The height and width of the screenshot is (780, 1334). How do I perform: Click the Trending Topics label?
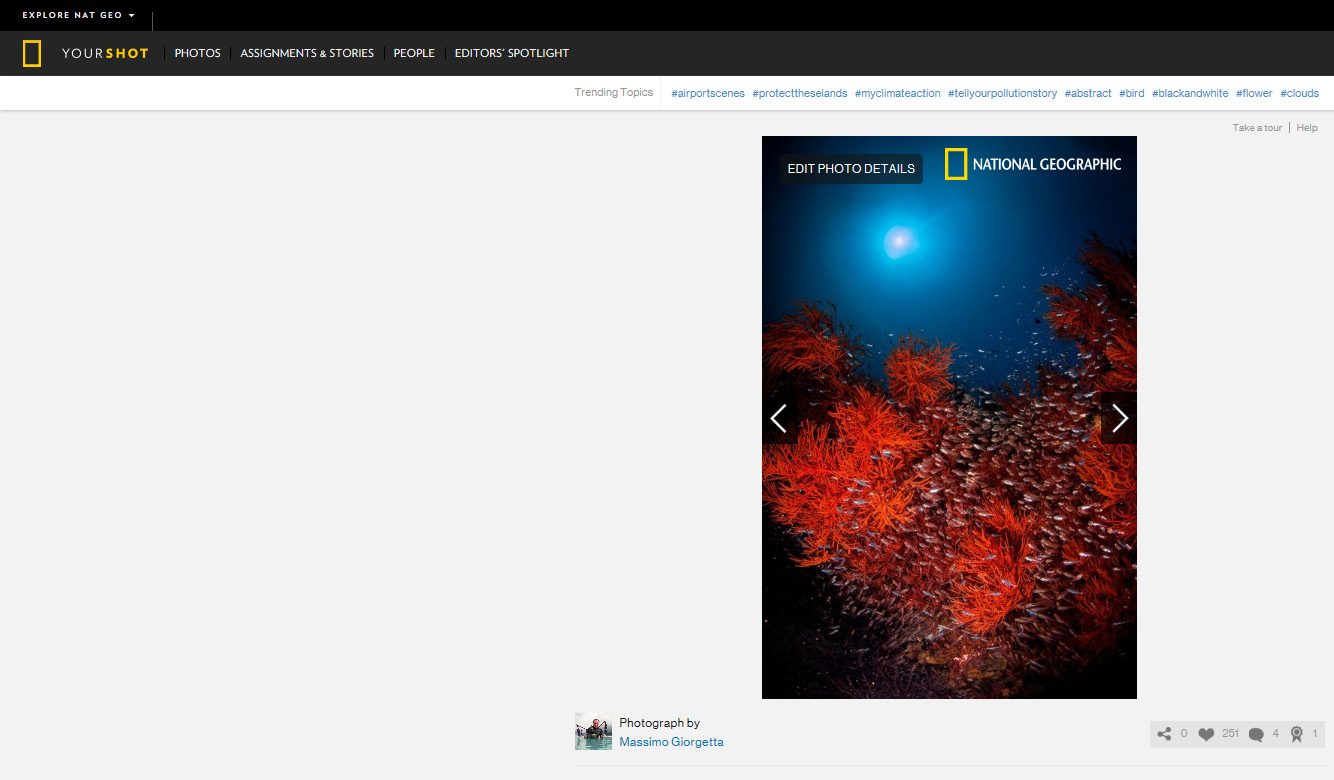[x=613, y=92]
